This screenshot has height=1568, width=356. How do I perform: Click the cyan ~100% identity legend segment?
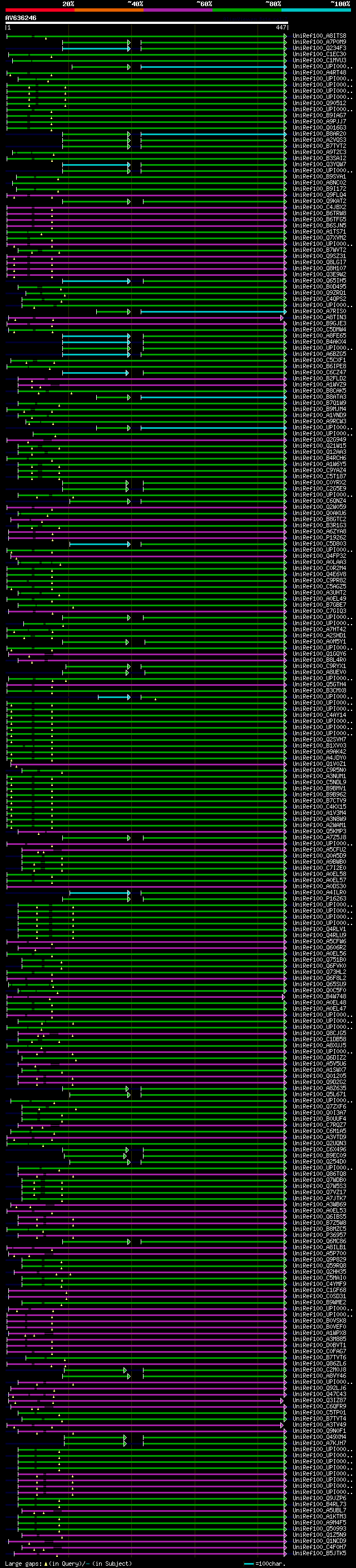pos(316,10)
